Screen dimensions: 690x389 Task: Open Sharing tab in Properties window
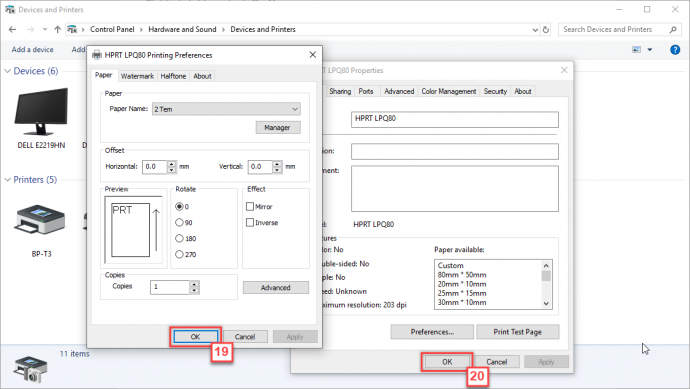click(x=340, y=91)
